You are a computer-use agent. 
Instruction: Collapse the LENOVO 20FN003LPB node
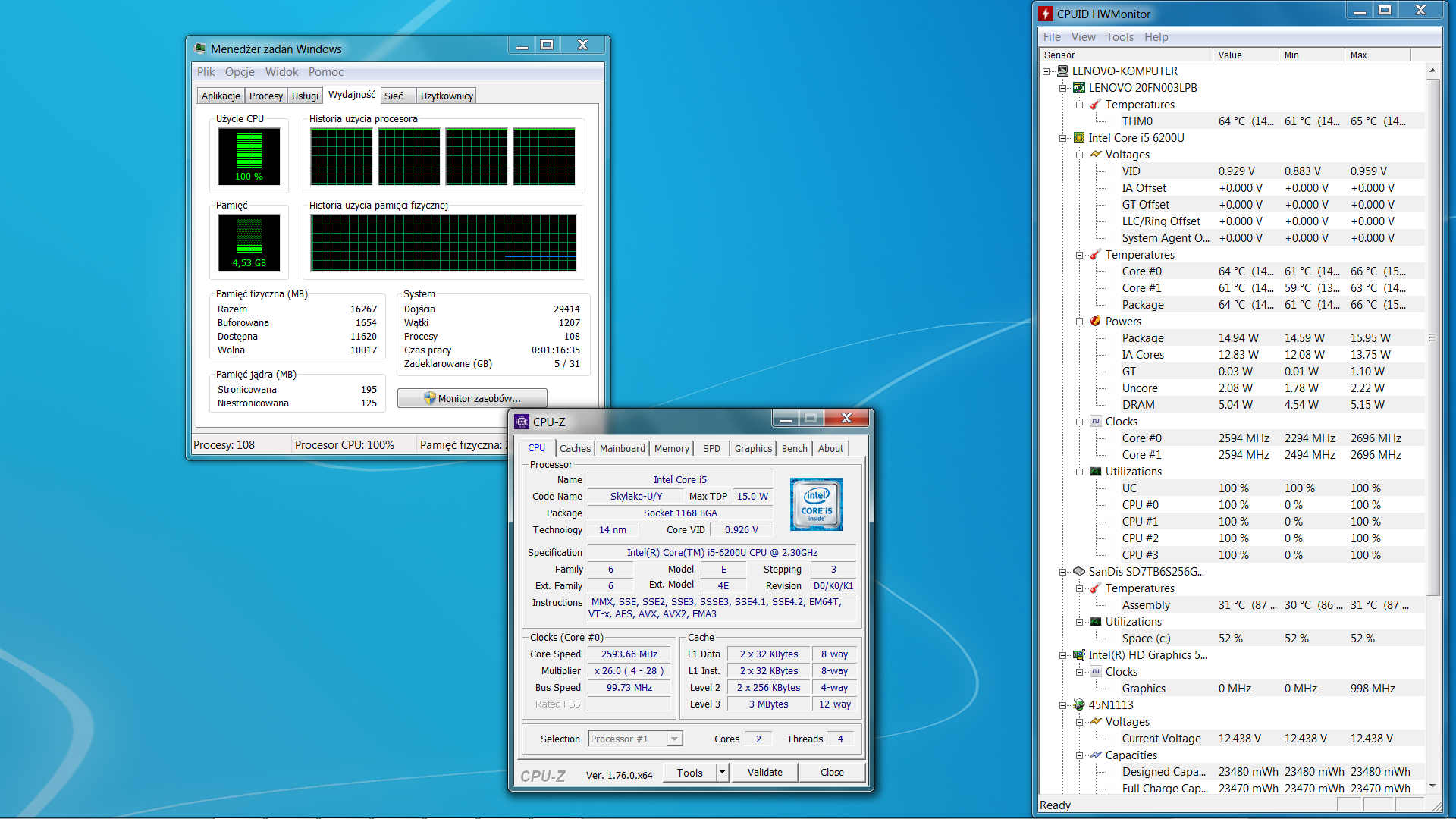[1063, 88]
